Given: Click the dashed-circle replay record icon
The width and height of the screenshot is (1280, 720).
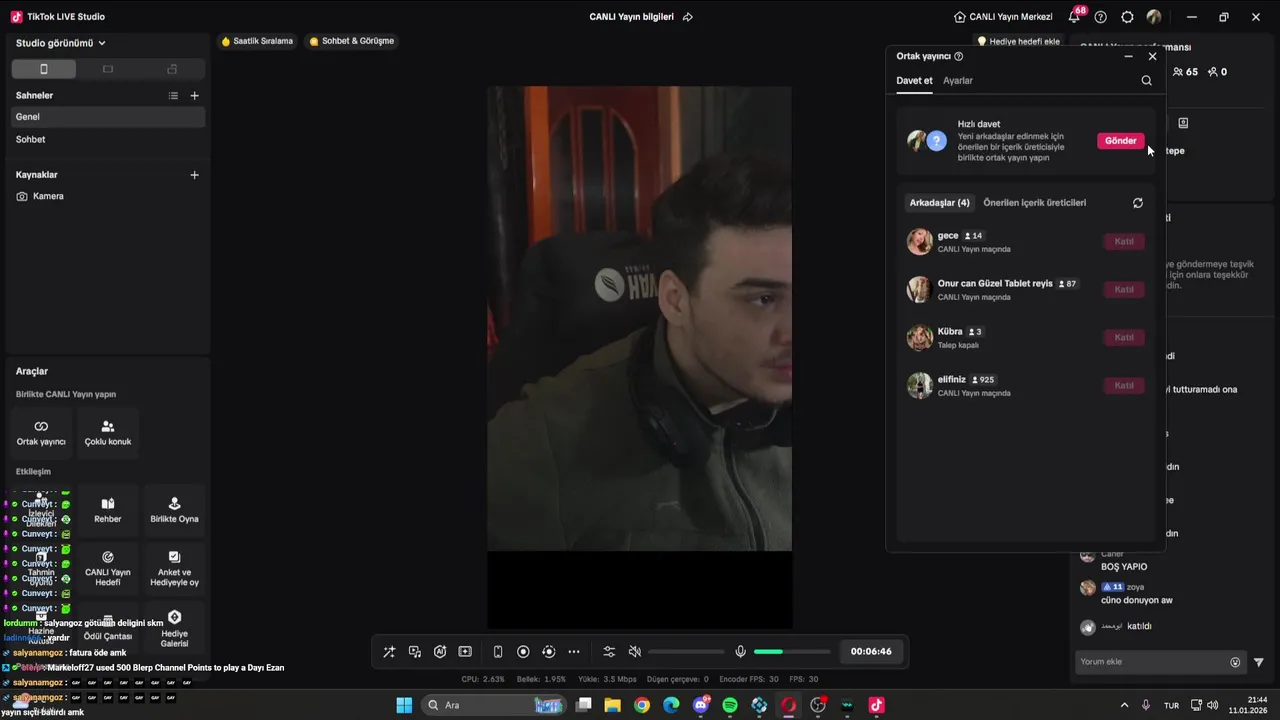Looking at the screenshot, I should [548, 652].
